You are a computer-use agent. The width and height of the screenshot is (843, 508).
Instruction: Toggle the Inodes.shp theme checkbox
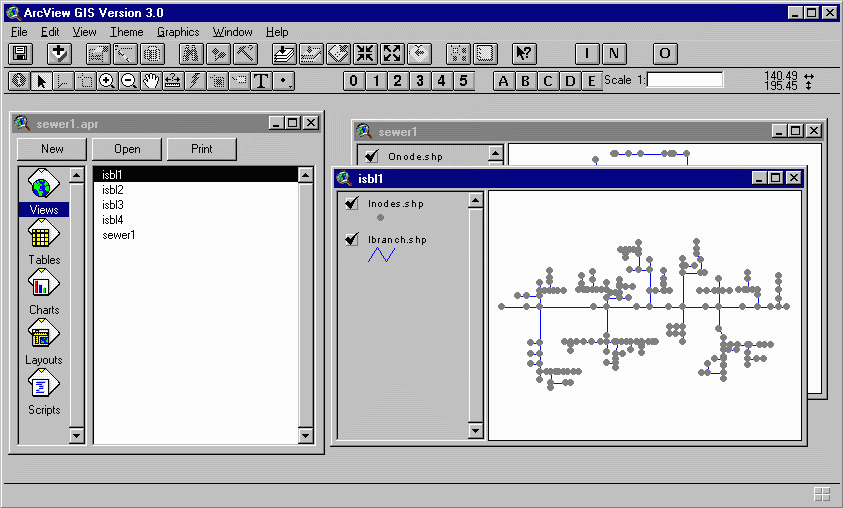(351, 204)
